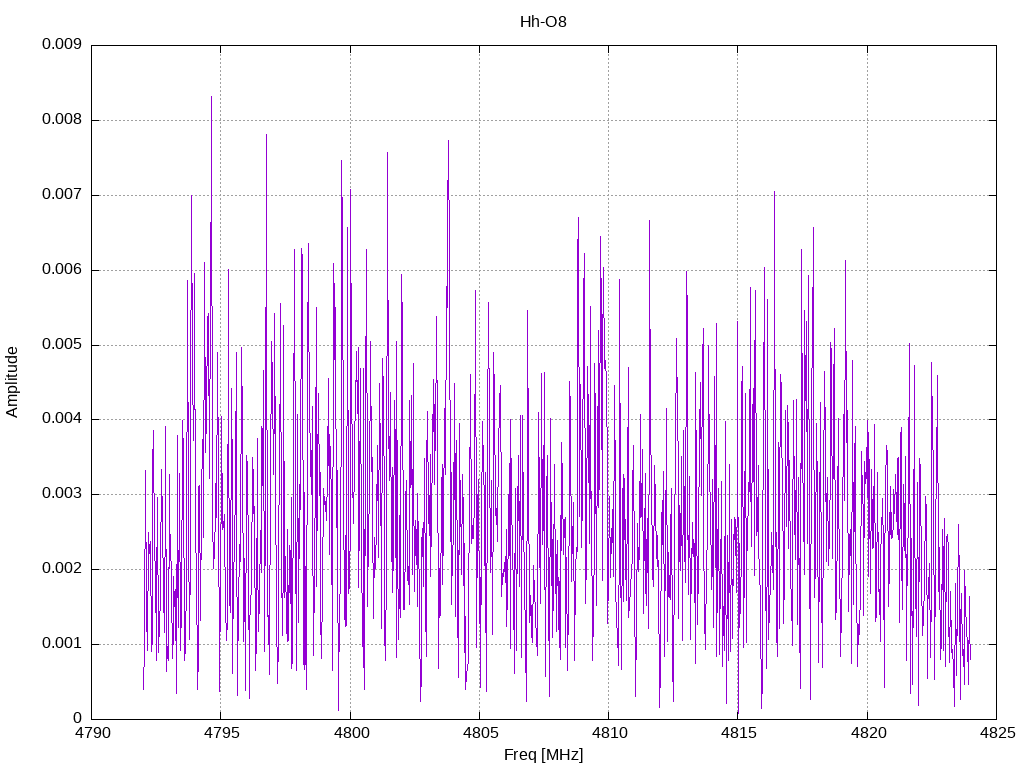This screenshot has width=1024, height=768.
Task: Click the 0.006 y-axis tick label
Action: 62,270
